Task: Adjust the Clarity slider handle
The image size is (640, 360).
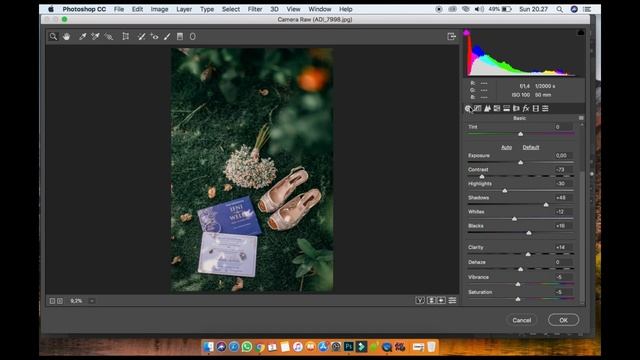Action: (x=528, y=254)
